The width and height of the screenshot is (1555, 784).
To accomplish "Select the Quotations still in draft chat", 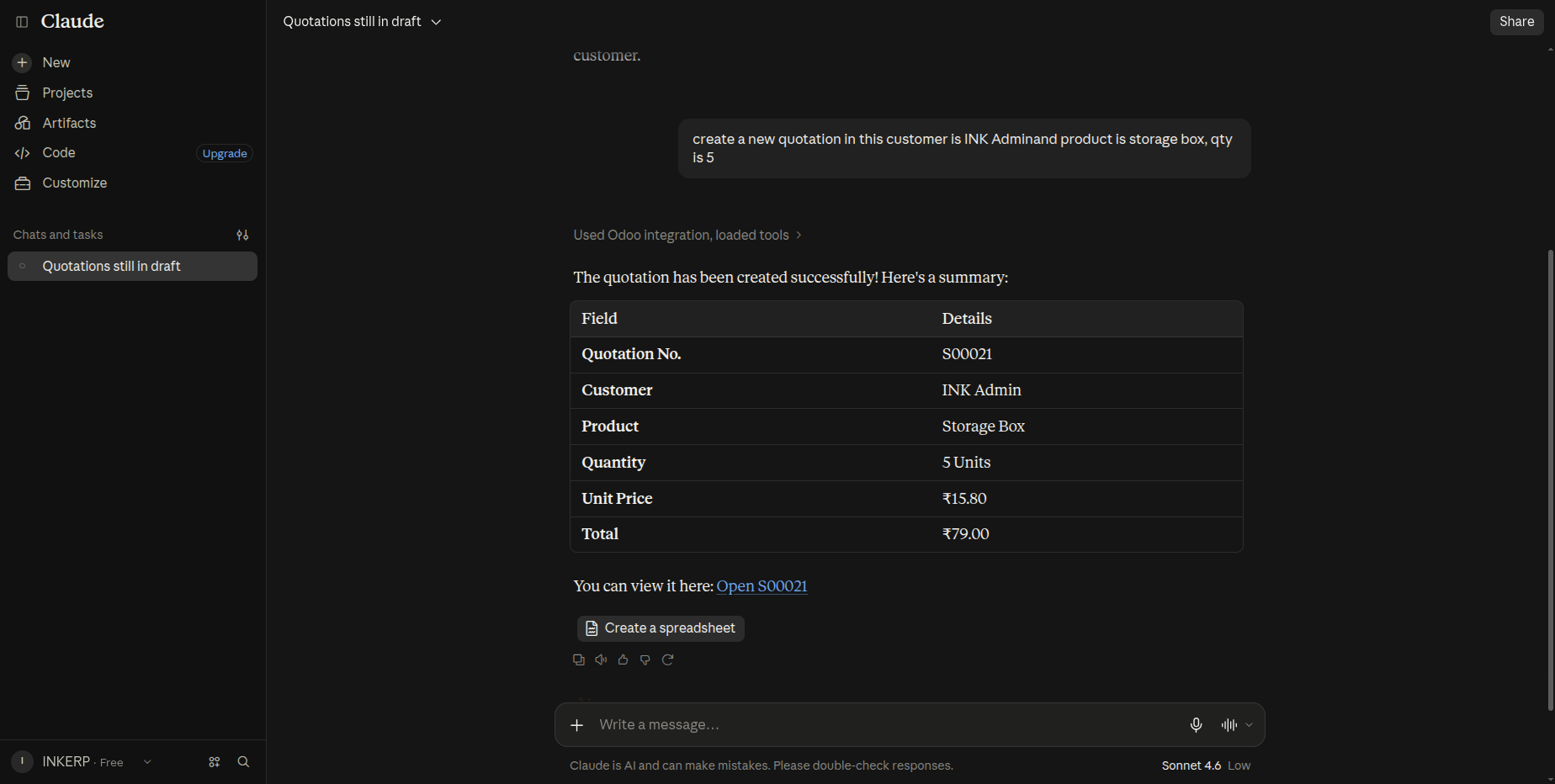I will pyautogui.click(x=132, y=266).
